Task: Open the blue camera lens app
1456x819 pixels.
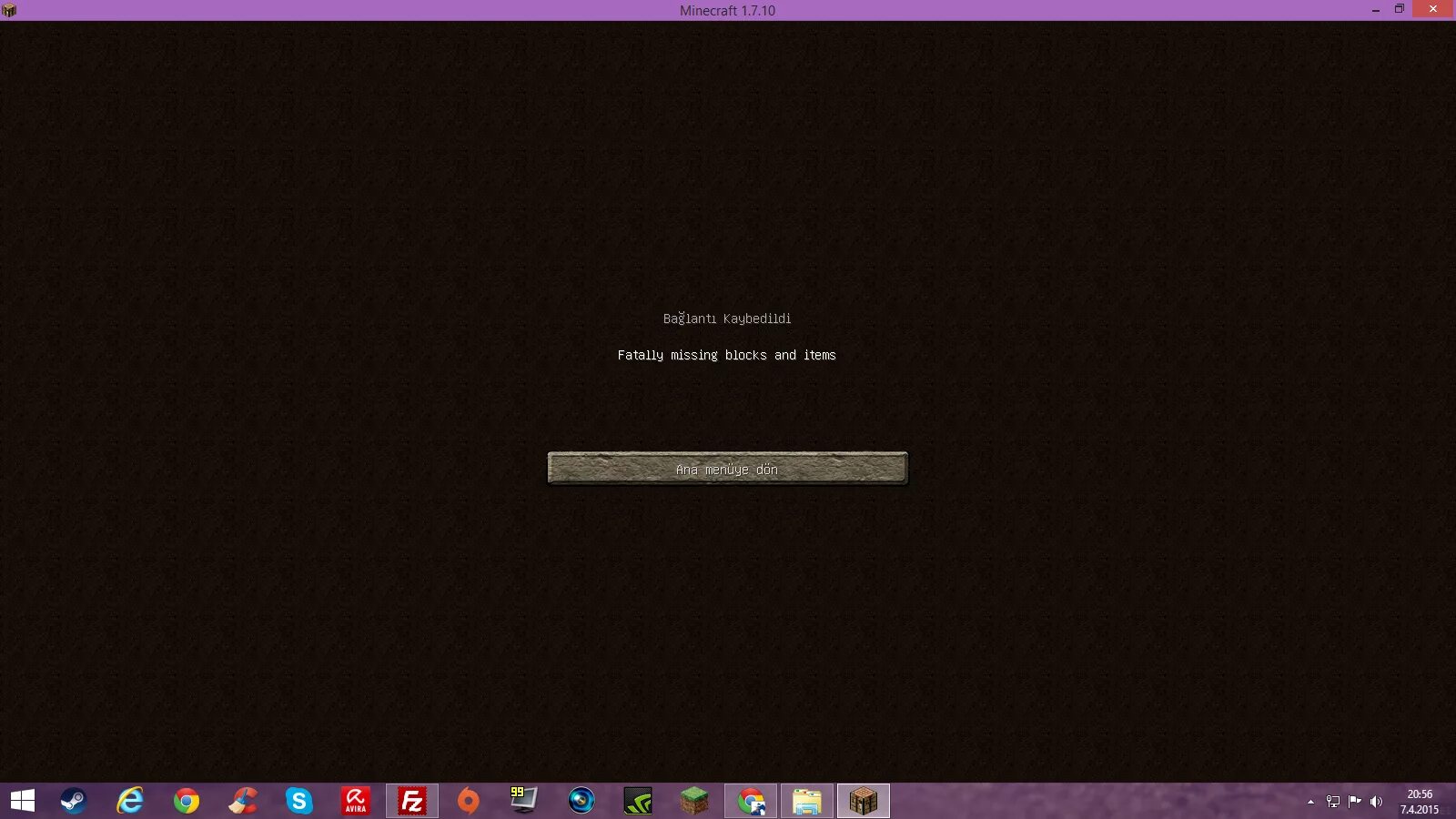Action: [581, 801]
